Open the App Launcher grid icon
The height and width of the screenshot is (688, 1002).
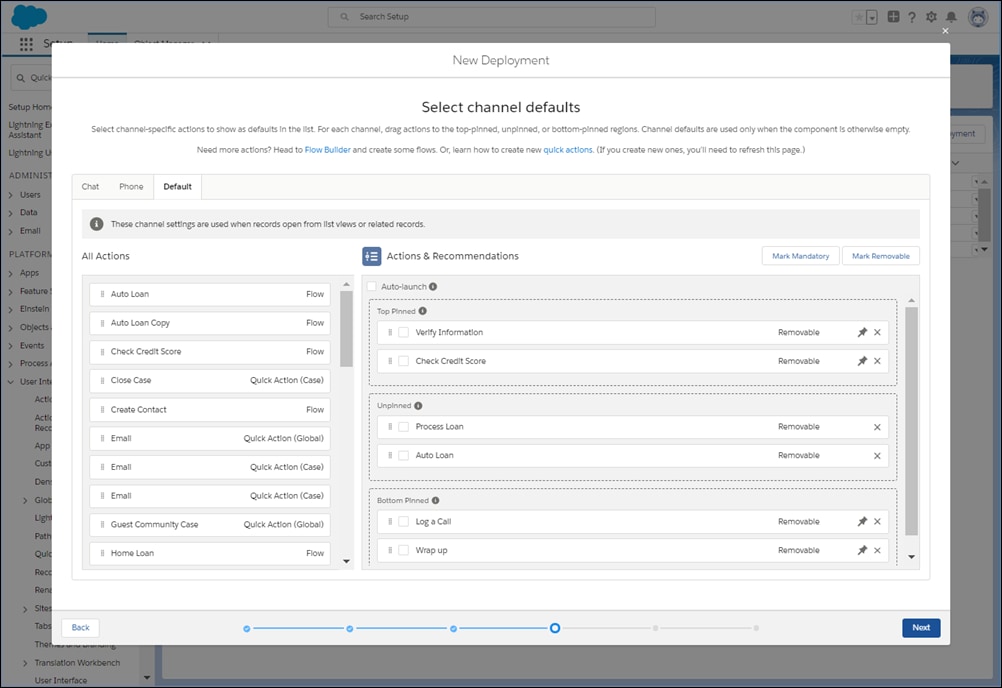[x=26, y=44]
